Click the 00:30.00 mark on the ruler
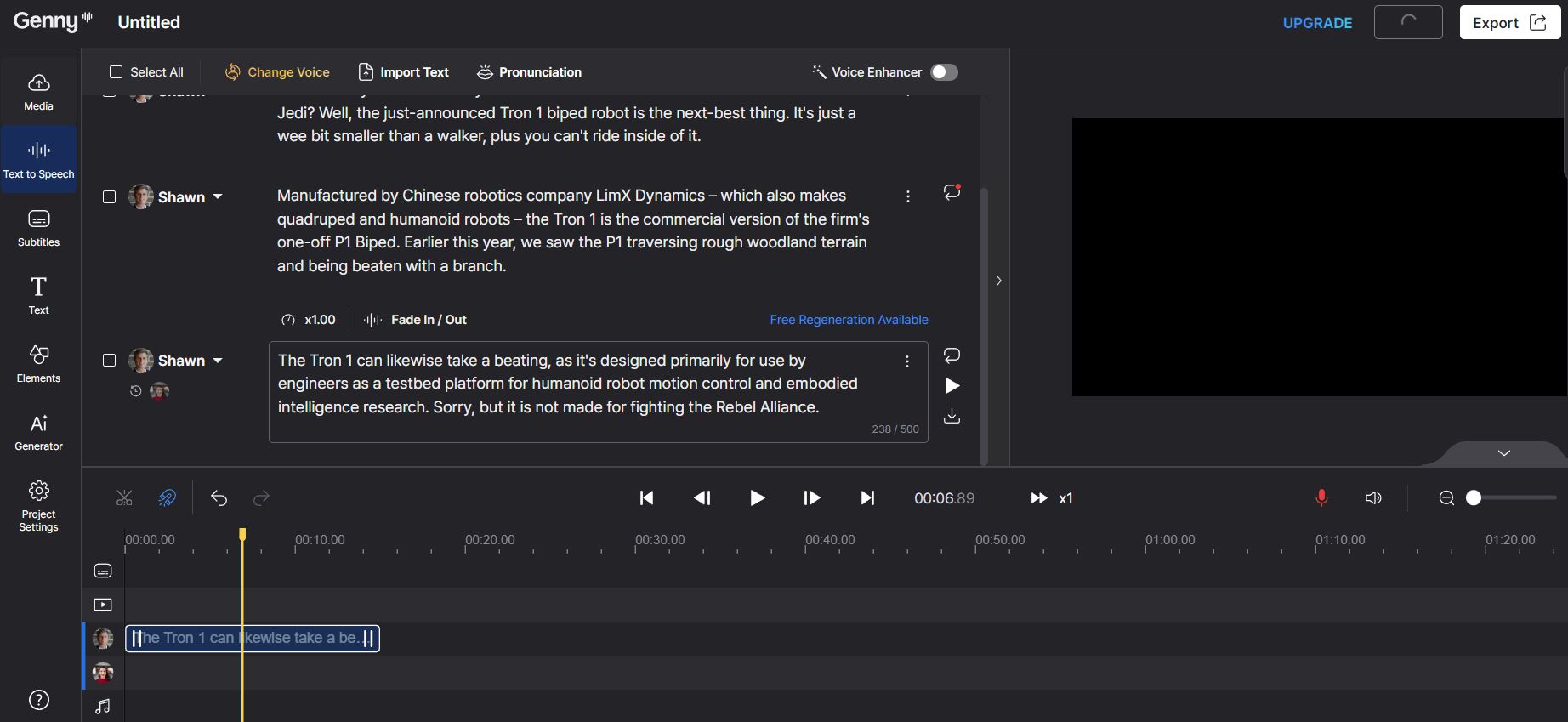 pyautogui.click(x=660, y=540)
